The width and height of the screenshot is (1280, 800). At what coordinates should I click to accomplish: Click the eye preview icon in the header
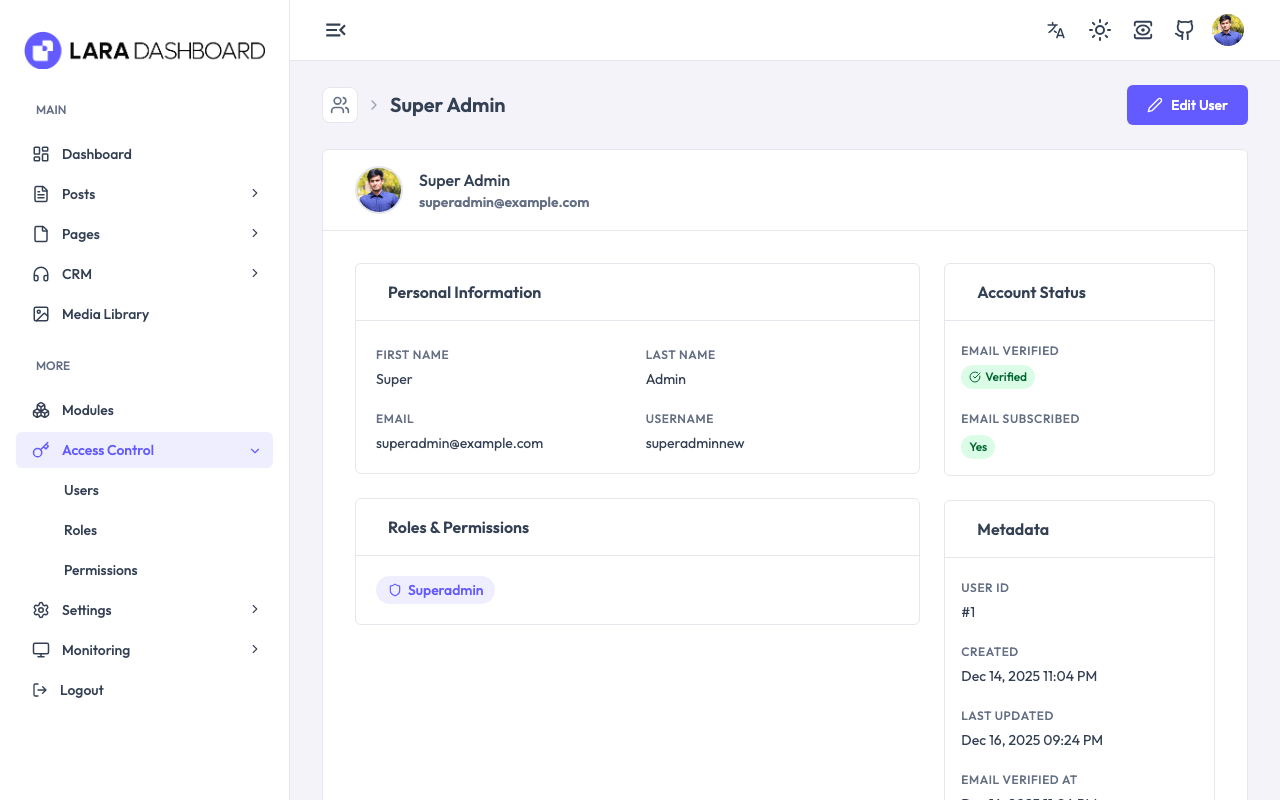pyautogui.click(x=1143, y=30)
